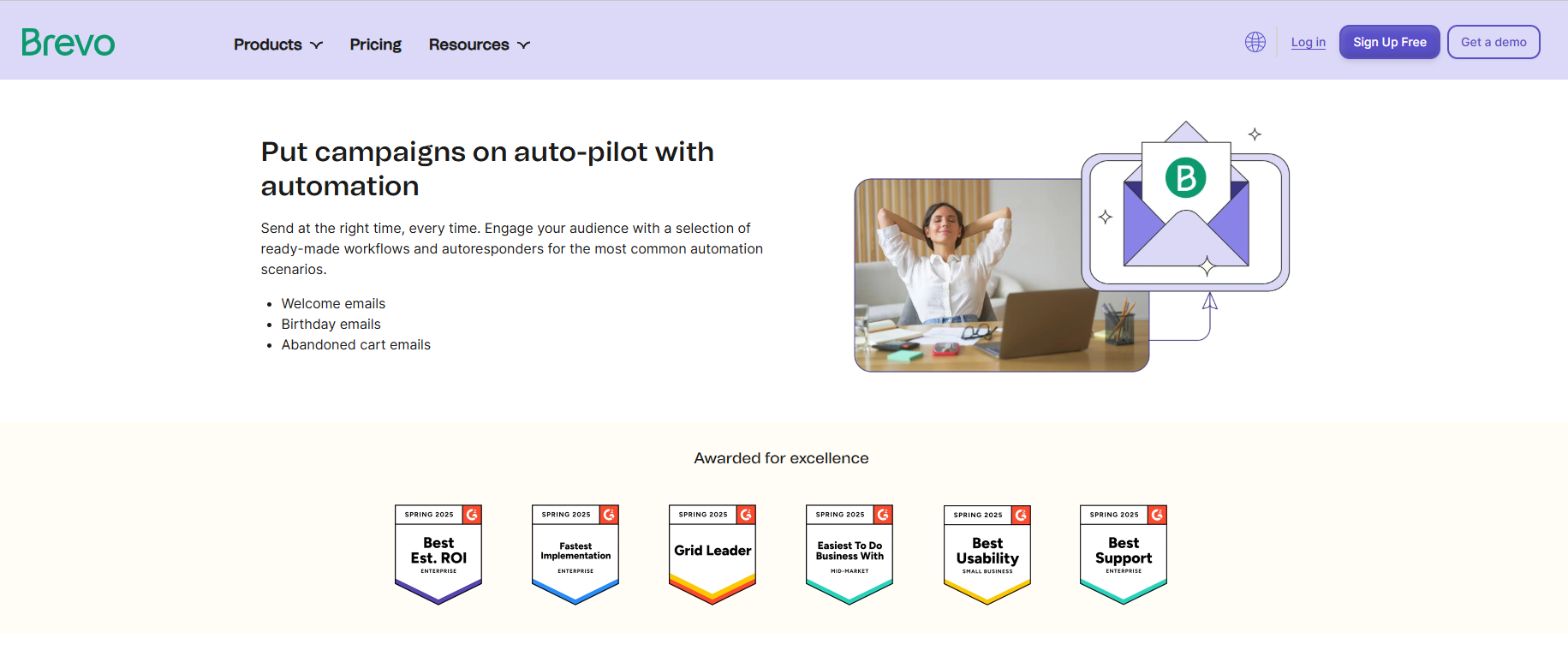The width and height of the screenshot is (1568, 668).
Task: Click the 'Put campaigns on auto-pilot' heading
Action: click(x=487, y=169)
